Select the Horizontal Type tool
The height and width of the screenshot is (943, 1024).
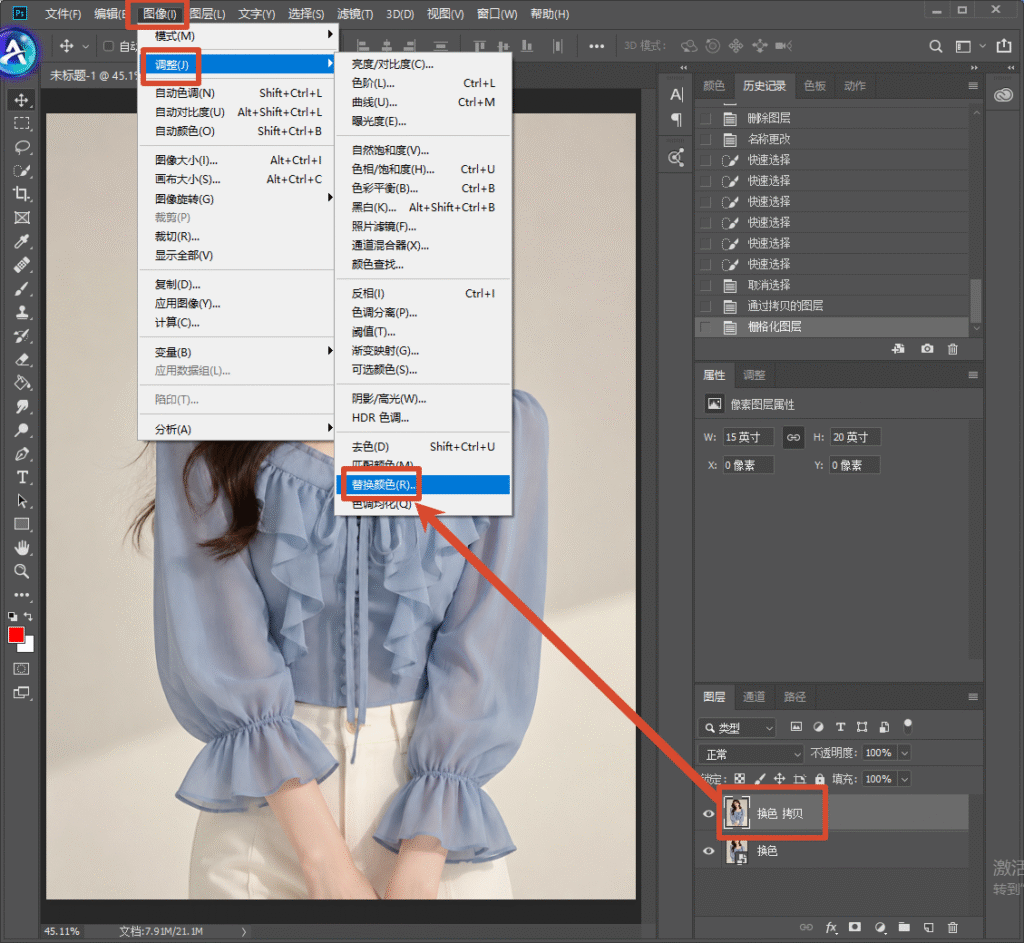pos(22,477)
